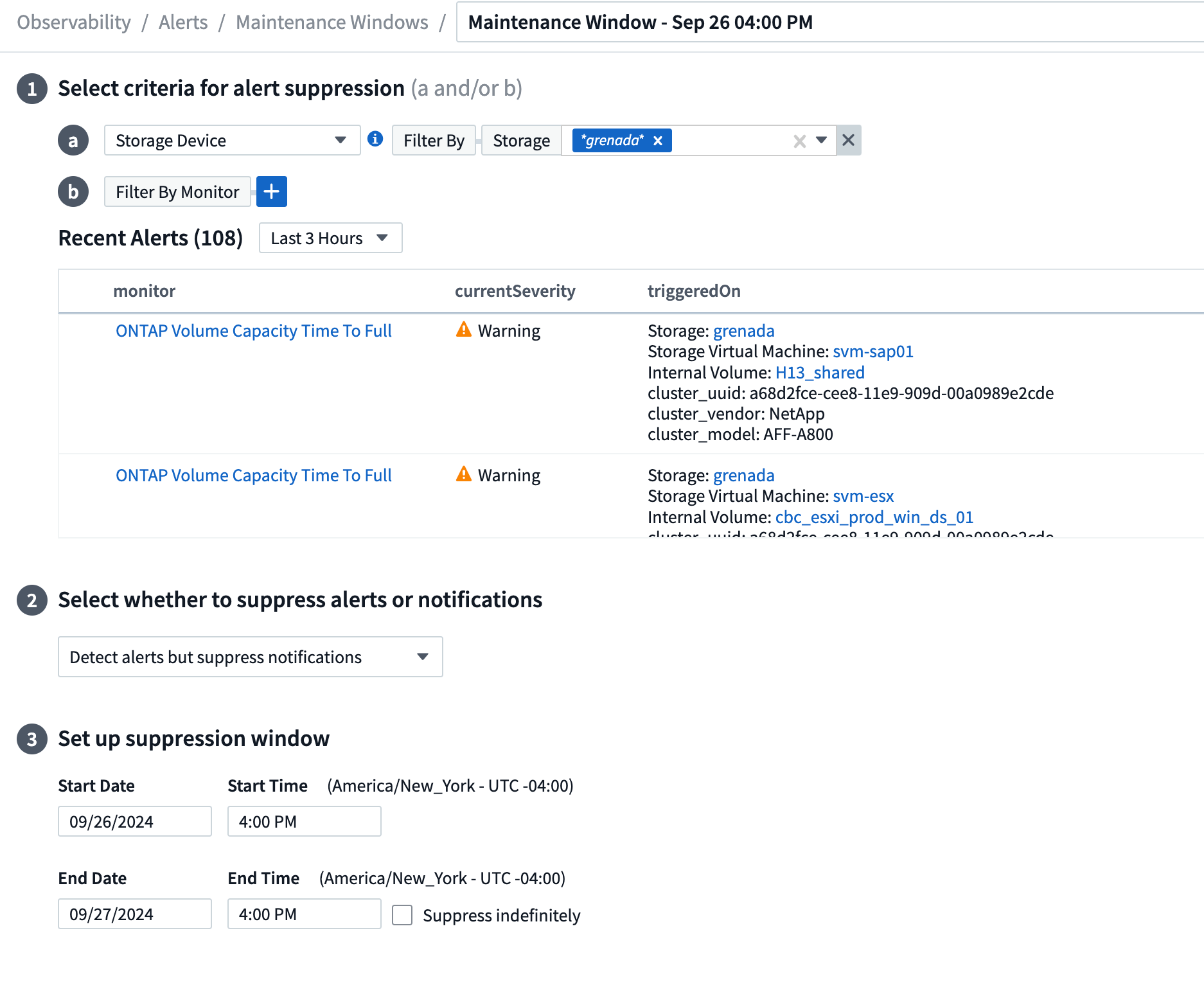1204x987 pixels.
Task: Delete the Storage filter row
Action: [x=848, y=140]
